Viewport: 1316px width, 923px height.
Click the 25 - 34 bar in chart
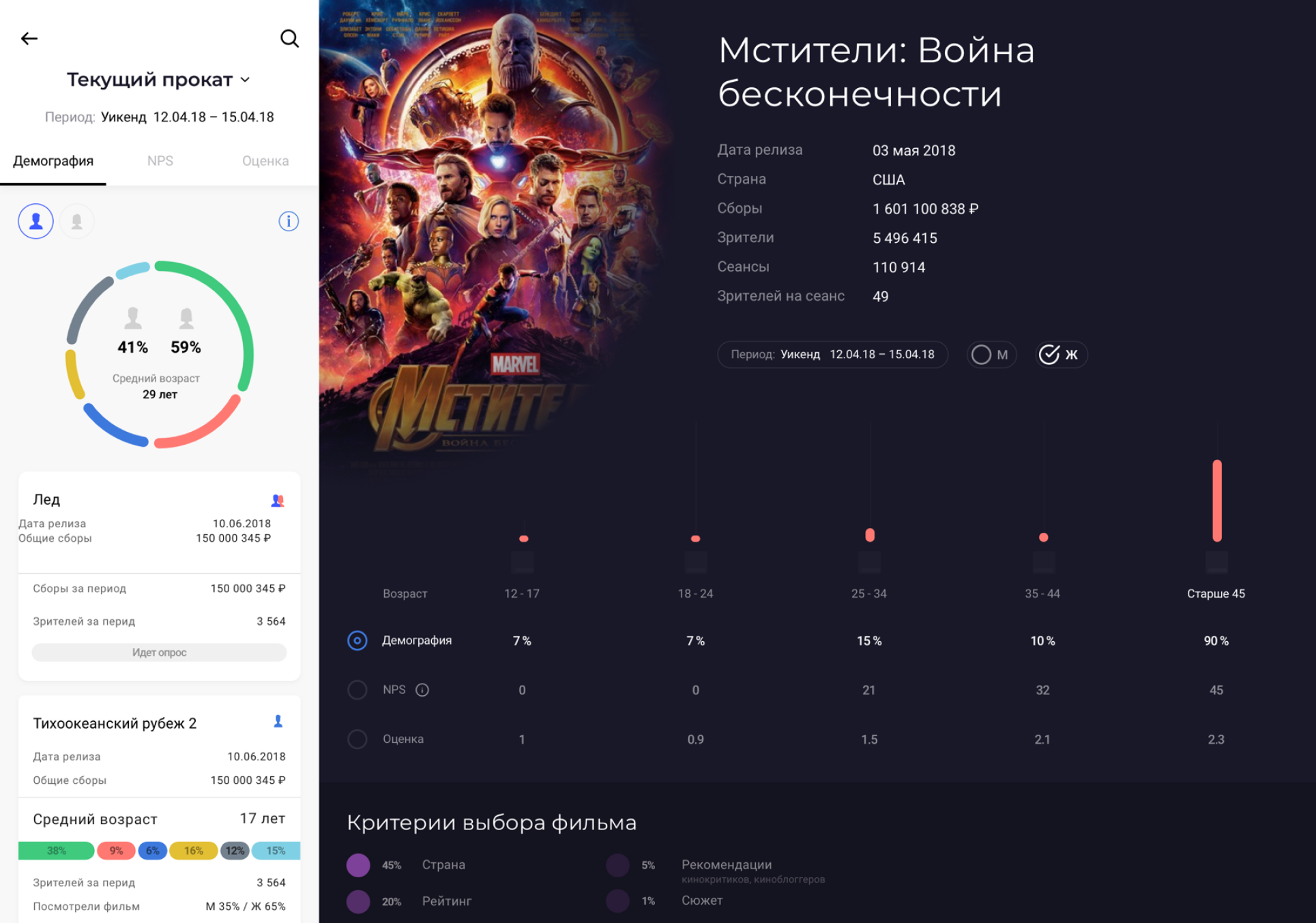click(x=870, y=535)
